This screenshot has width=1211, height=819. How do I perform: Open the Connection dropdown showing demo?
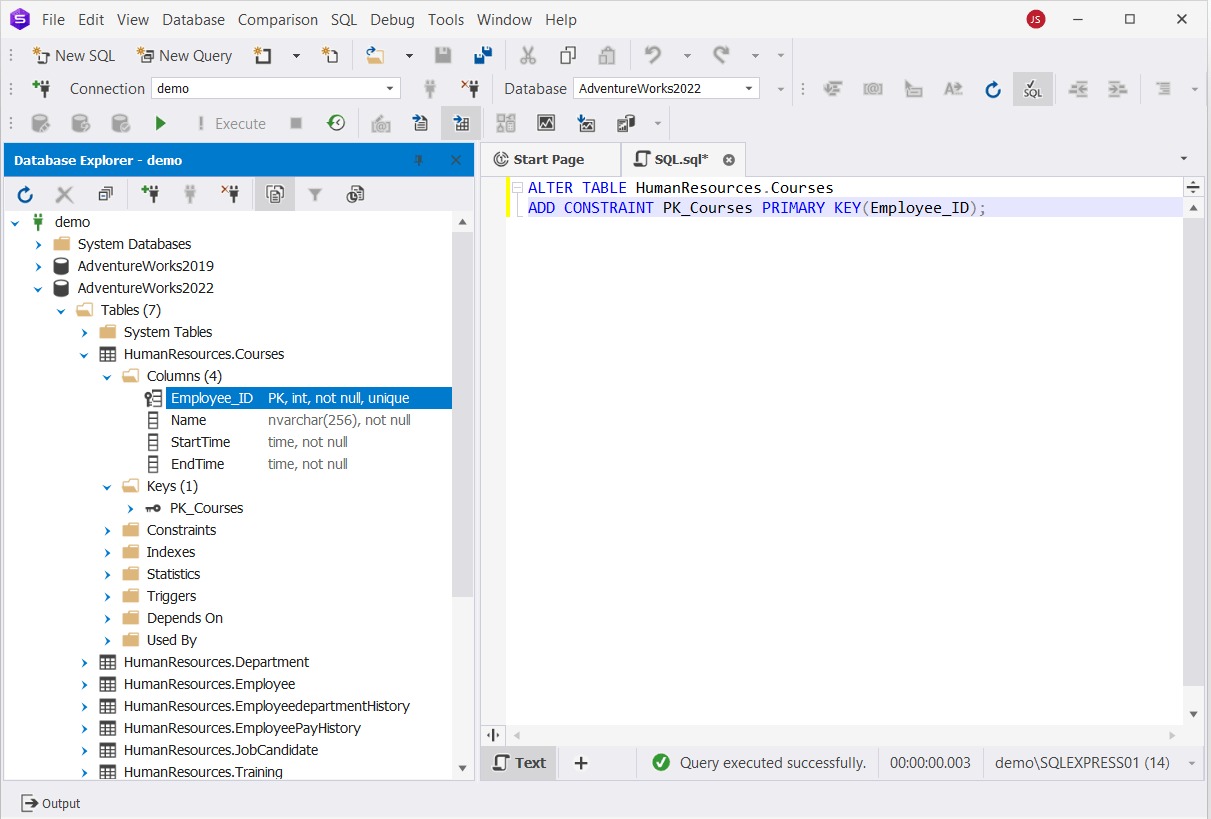pyautogui.click(x=276, y=88)
